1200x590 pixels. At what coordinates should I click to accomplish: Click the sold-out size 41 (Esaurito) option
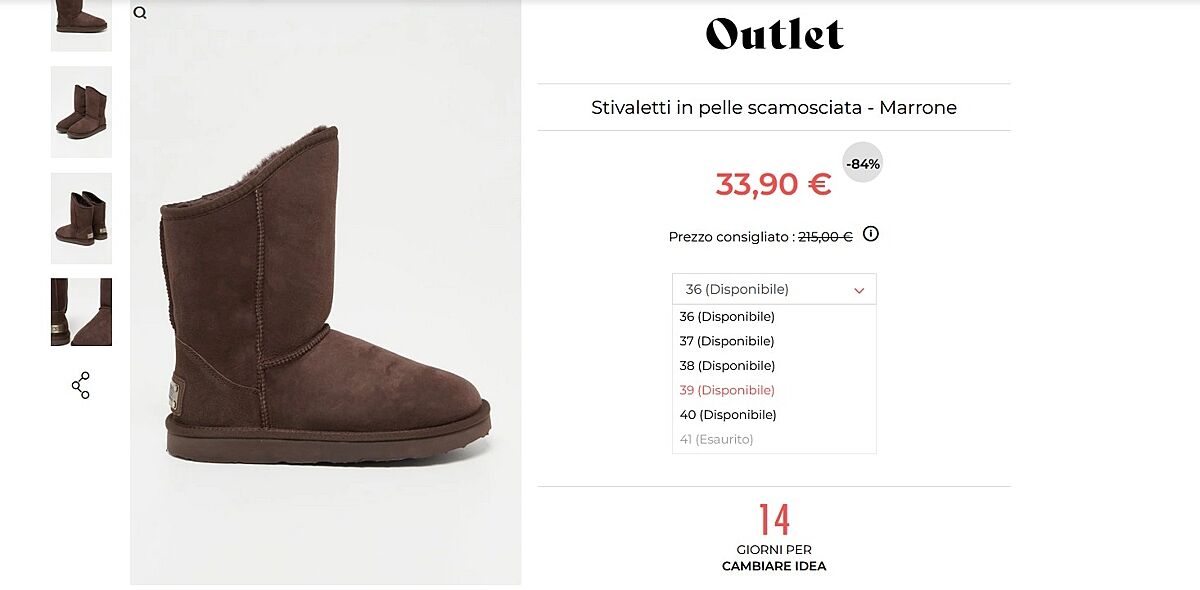click(x=716, y=439)
